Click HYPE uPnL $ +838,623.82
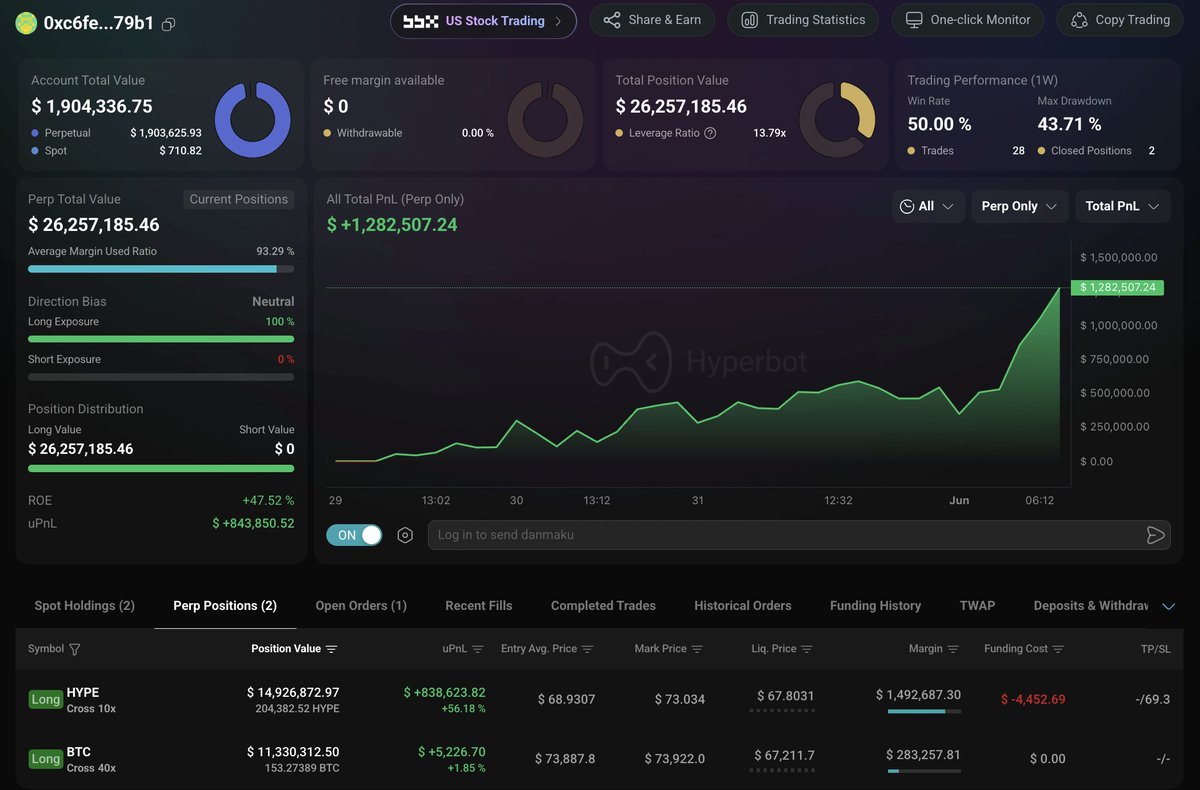Viewport: 1200px width, 790px height. coord(444,692)
